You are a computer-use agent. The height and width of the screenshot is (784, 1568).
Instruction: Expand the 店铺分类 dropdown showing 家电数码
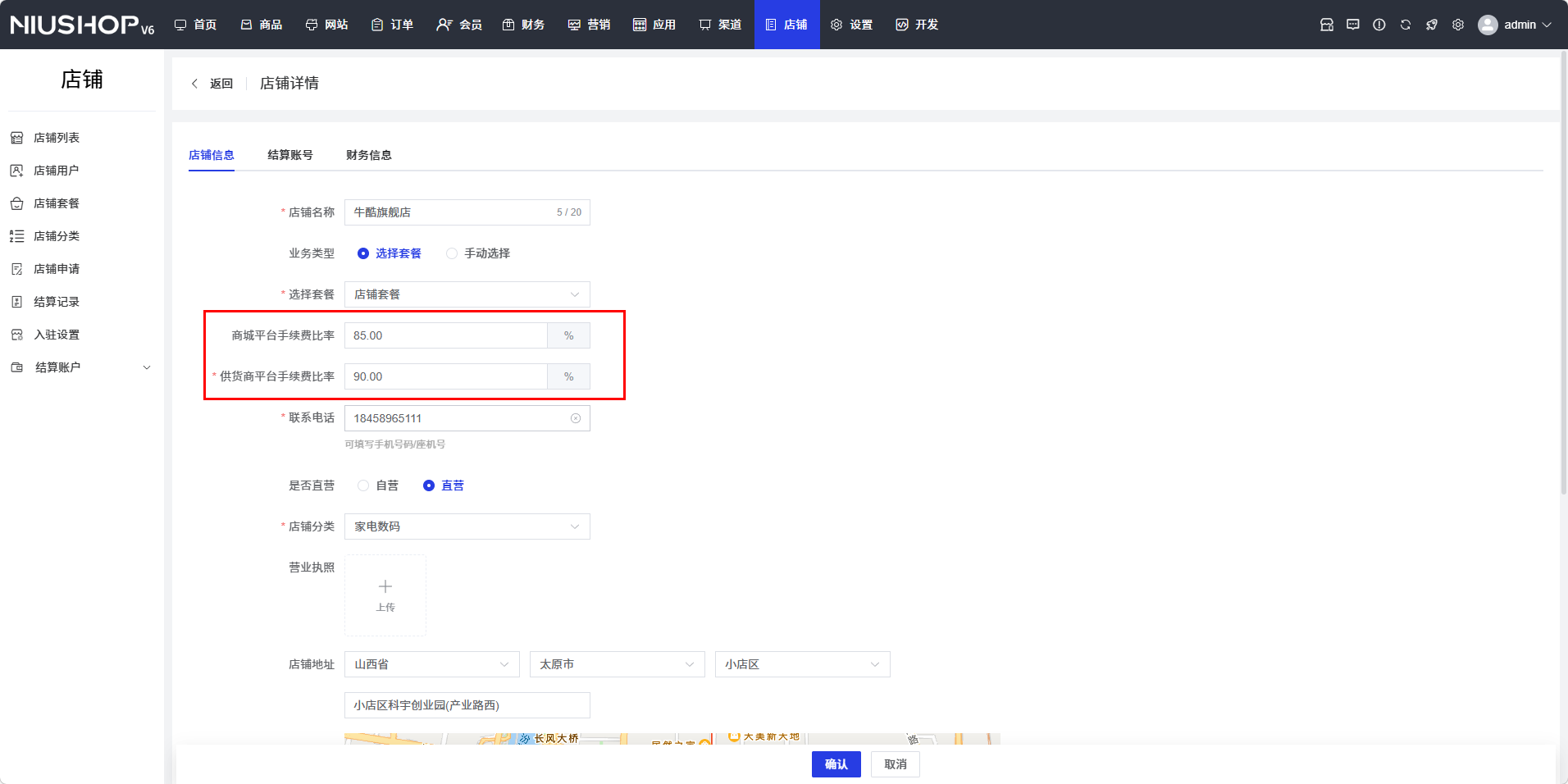click(467, 526)
